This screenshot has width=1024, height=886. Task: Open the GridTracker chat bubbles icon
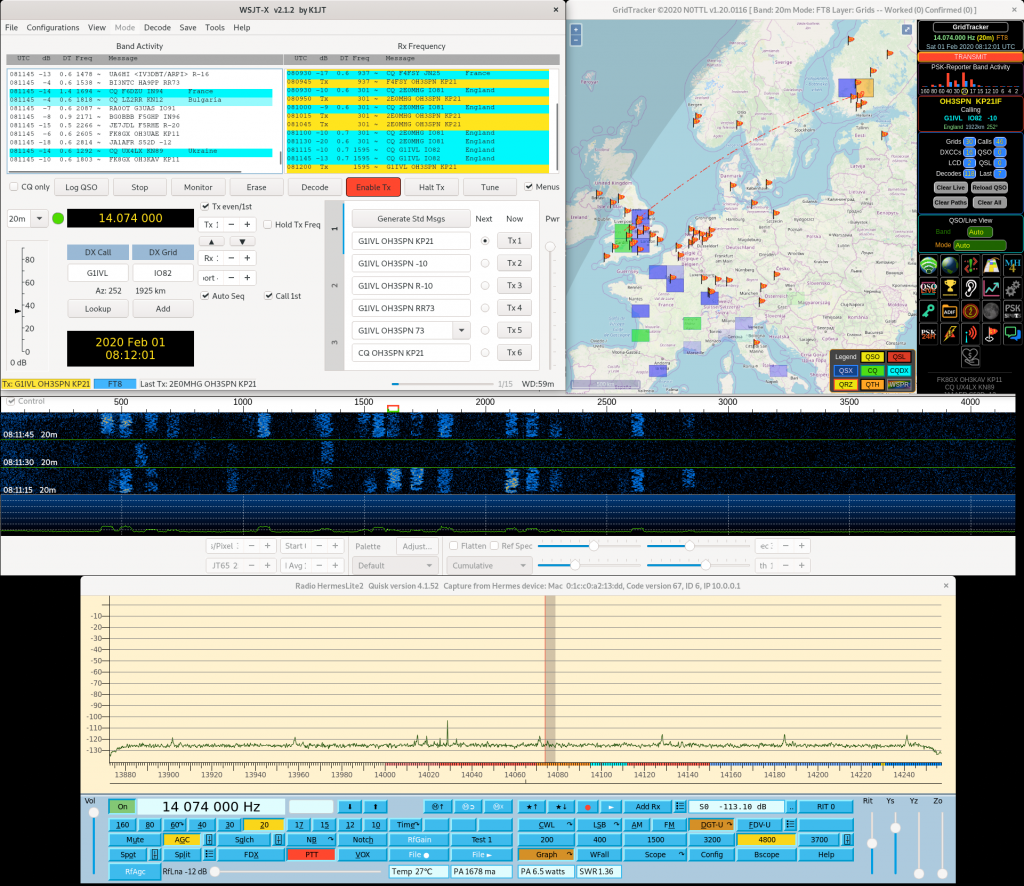[1012, 334]
